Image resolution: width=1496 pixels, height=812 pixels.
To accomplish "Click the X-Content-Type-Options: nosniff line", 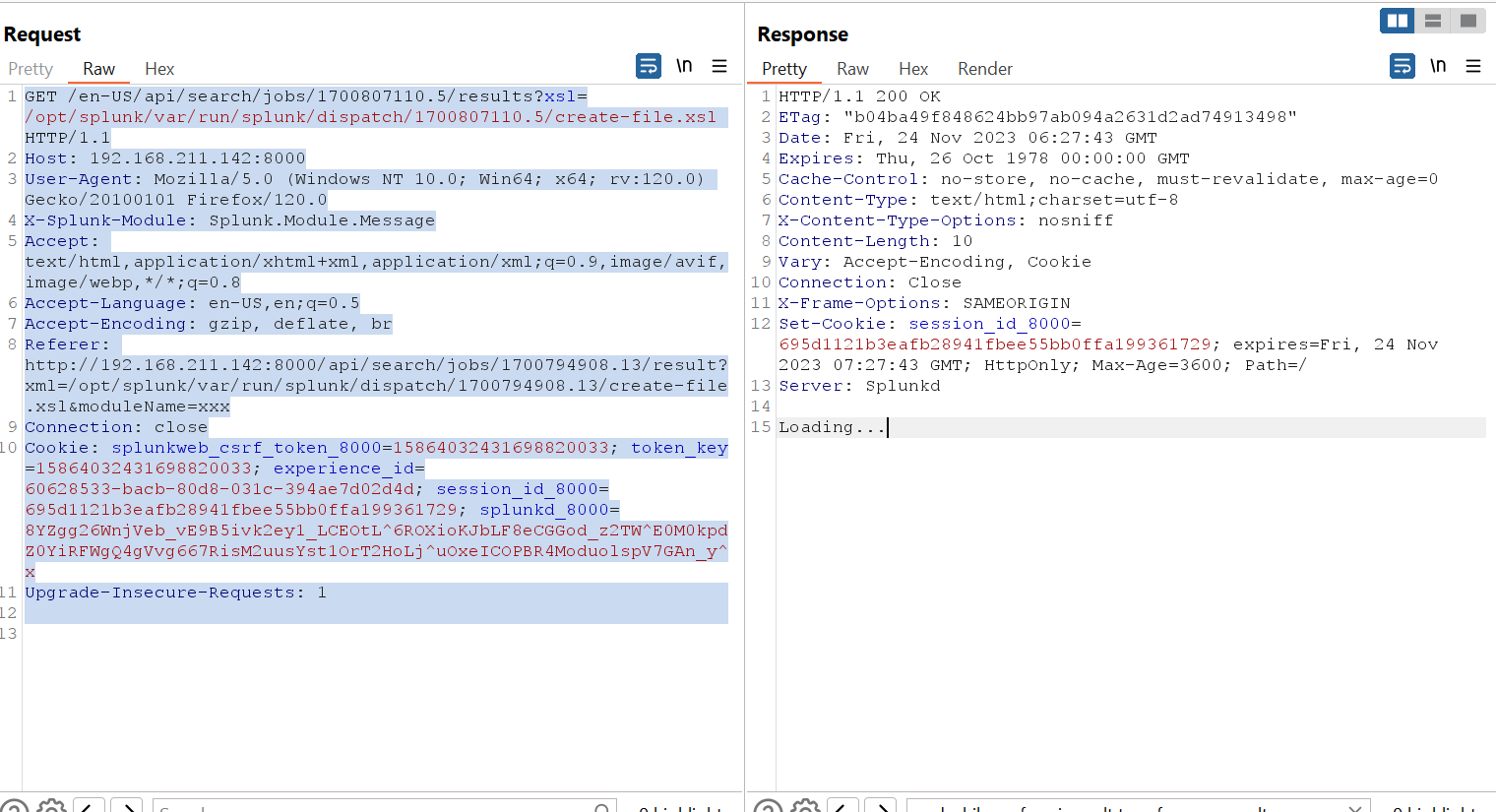I will click(946, 220).
